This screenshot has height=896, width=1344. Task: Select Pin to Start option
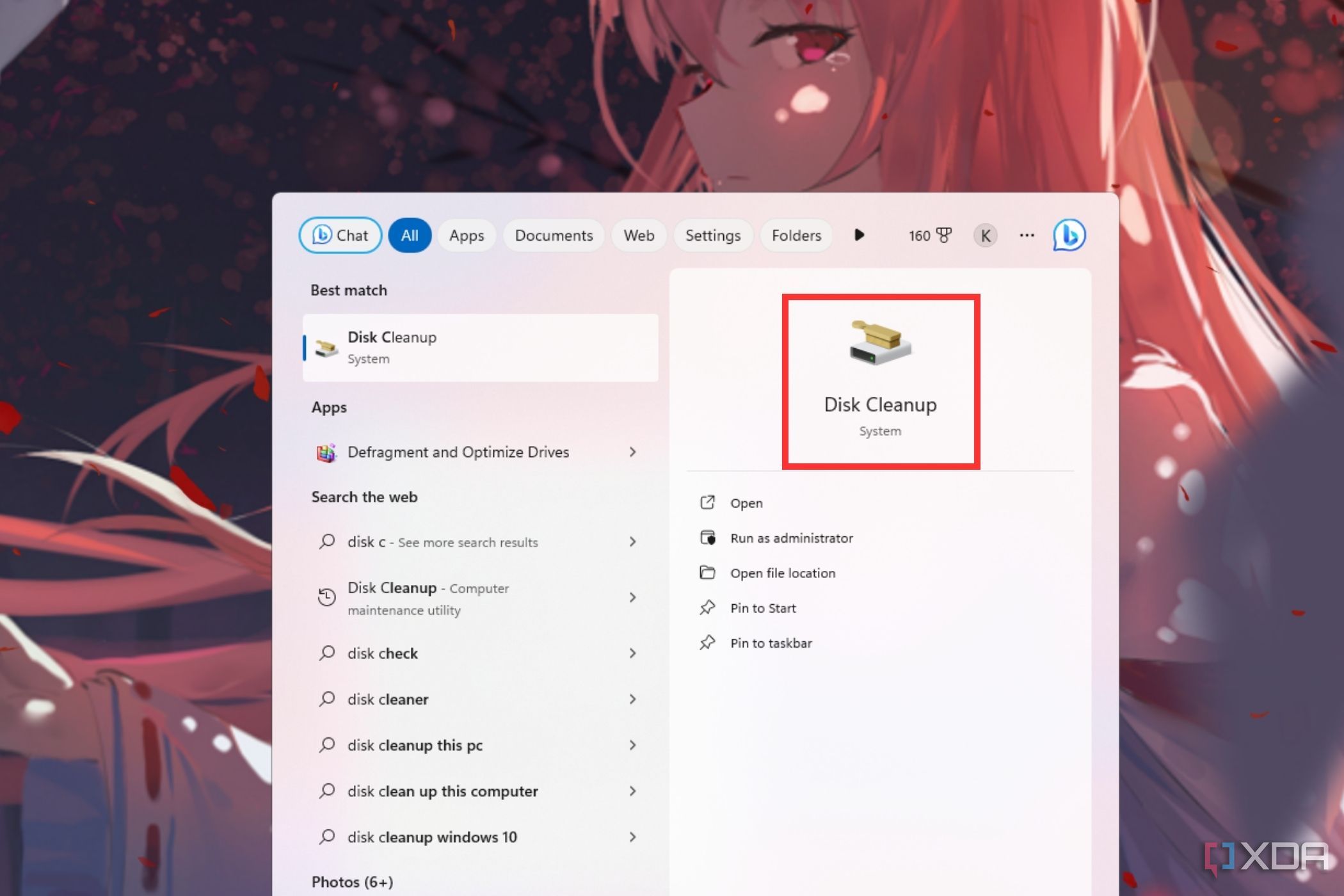pos(762,607)
